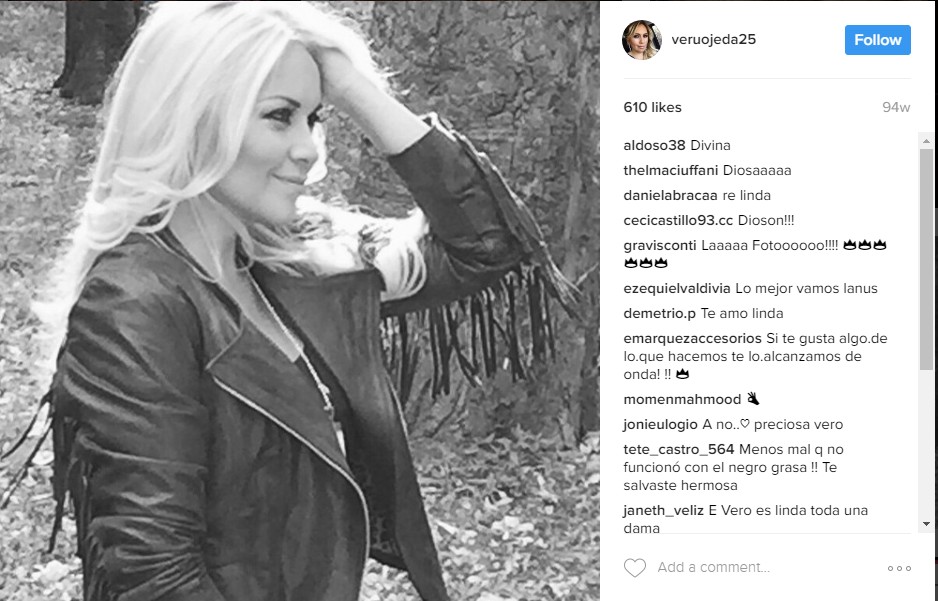This screenshot has height=601, width=938.
Task: Follow the veruojeda25 account
Action: click(x=878, y=40)
